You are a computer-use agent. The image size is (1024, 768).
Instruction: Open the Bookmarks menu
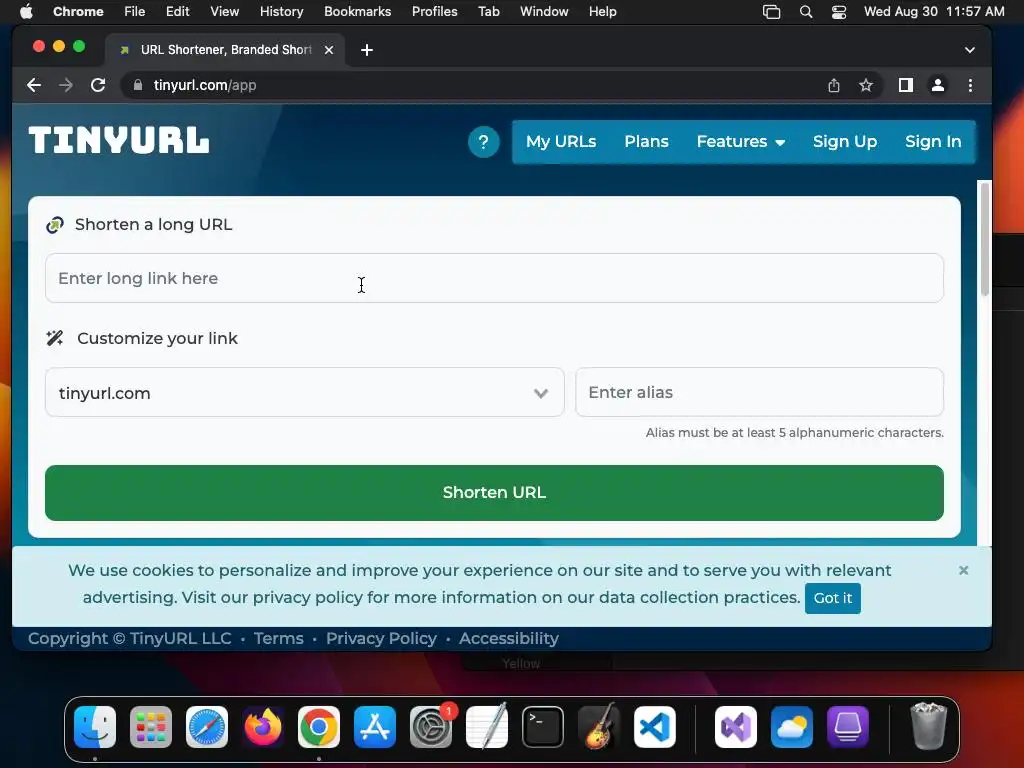coord(357,11)
